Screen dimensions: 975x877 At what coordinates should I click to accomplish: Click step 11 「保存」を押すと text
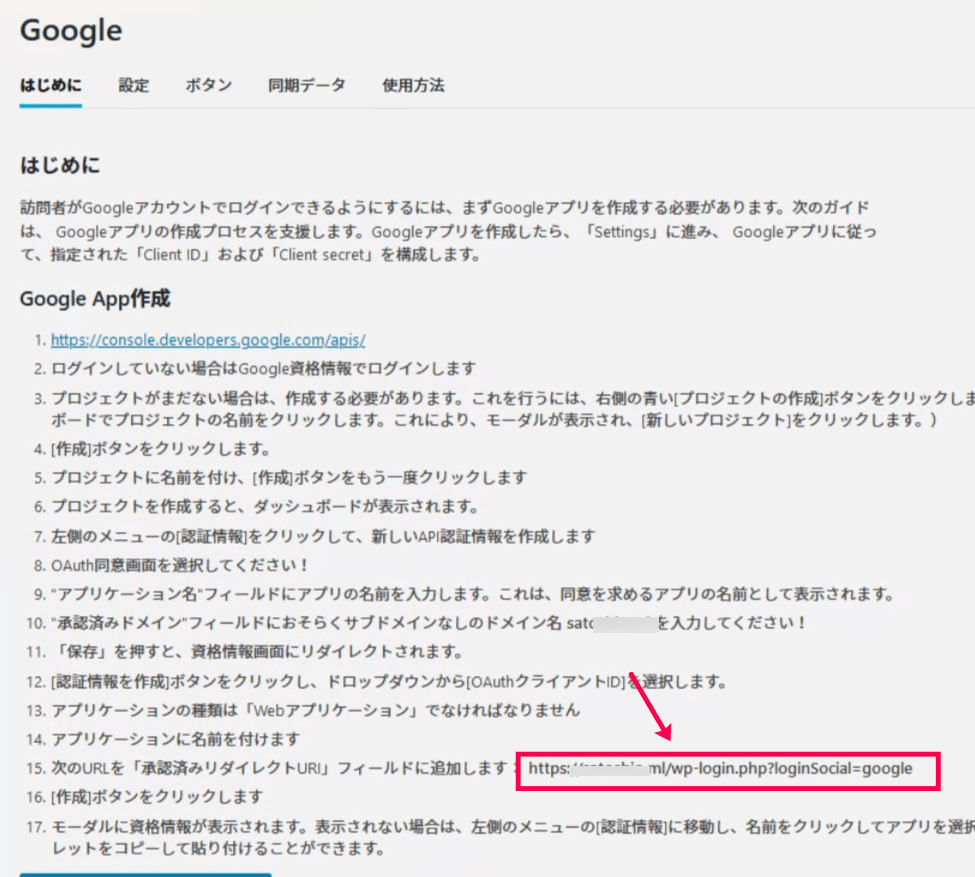click(258, 652)
